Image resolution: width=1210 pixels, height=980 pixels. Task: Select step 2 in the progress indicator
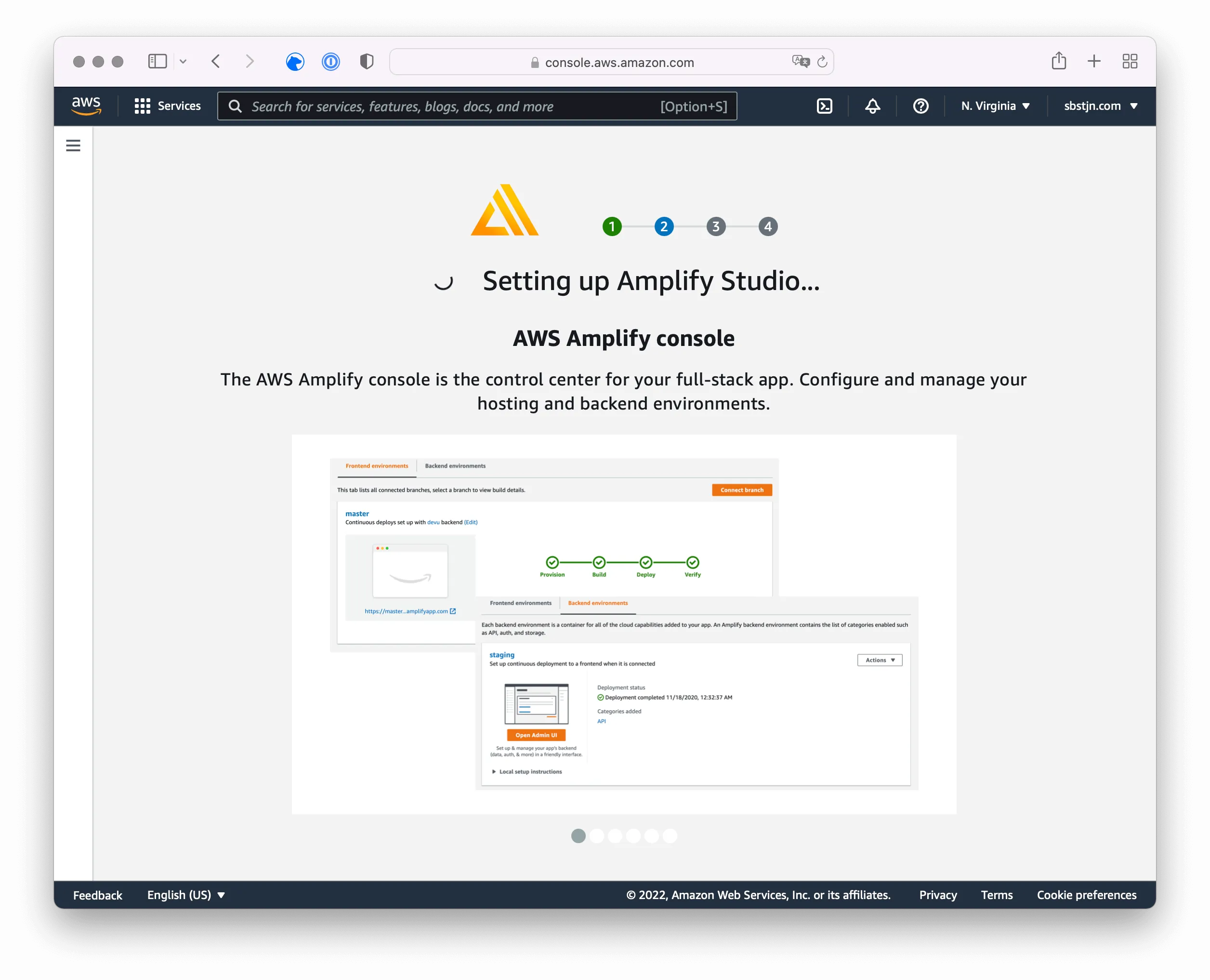click(x=664, y=226)
